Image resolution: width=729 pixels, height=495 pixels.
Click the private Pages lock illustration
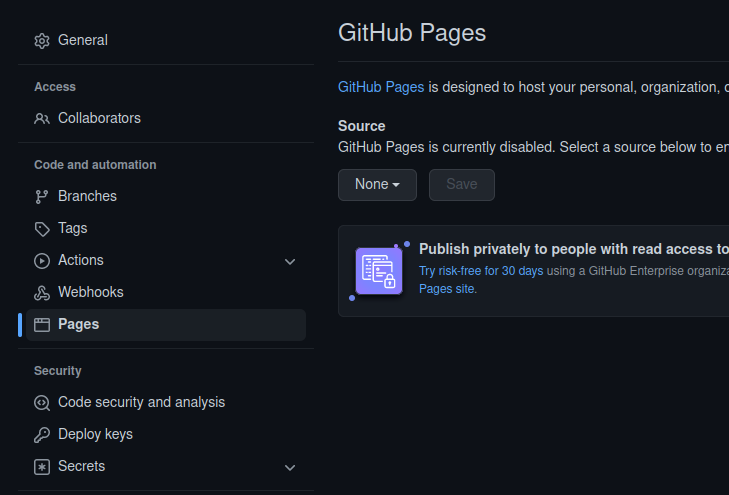(379, 271)
